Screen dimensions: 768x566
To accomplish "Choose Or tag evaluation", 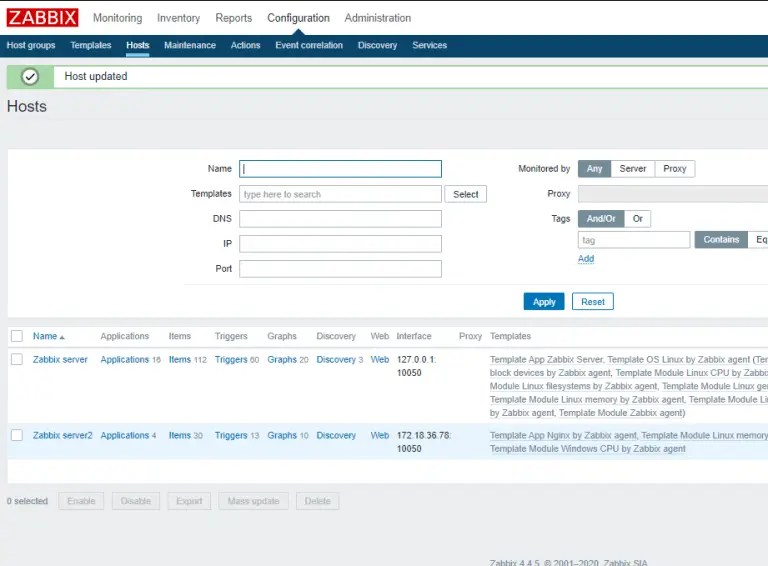I will [x=638, y=219].
